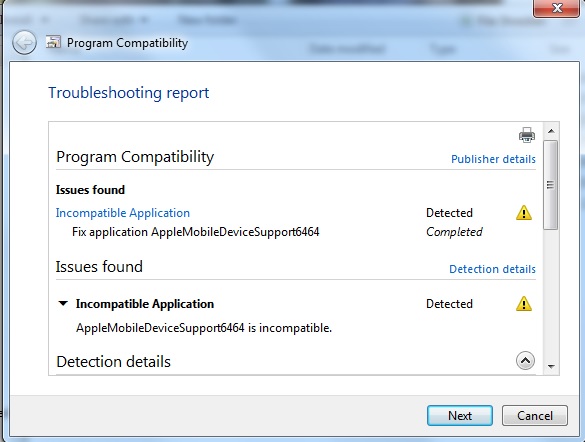The width and height of the screenshot is (585, 442).
Task: Click the second Detected warning icon
Action: [524, 304]
